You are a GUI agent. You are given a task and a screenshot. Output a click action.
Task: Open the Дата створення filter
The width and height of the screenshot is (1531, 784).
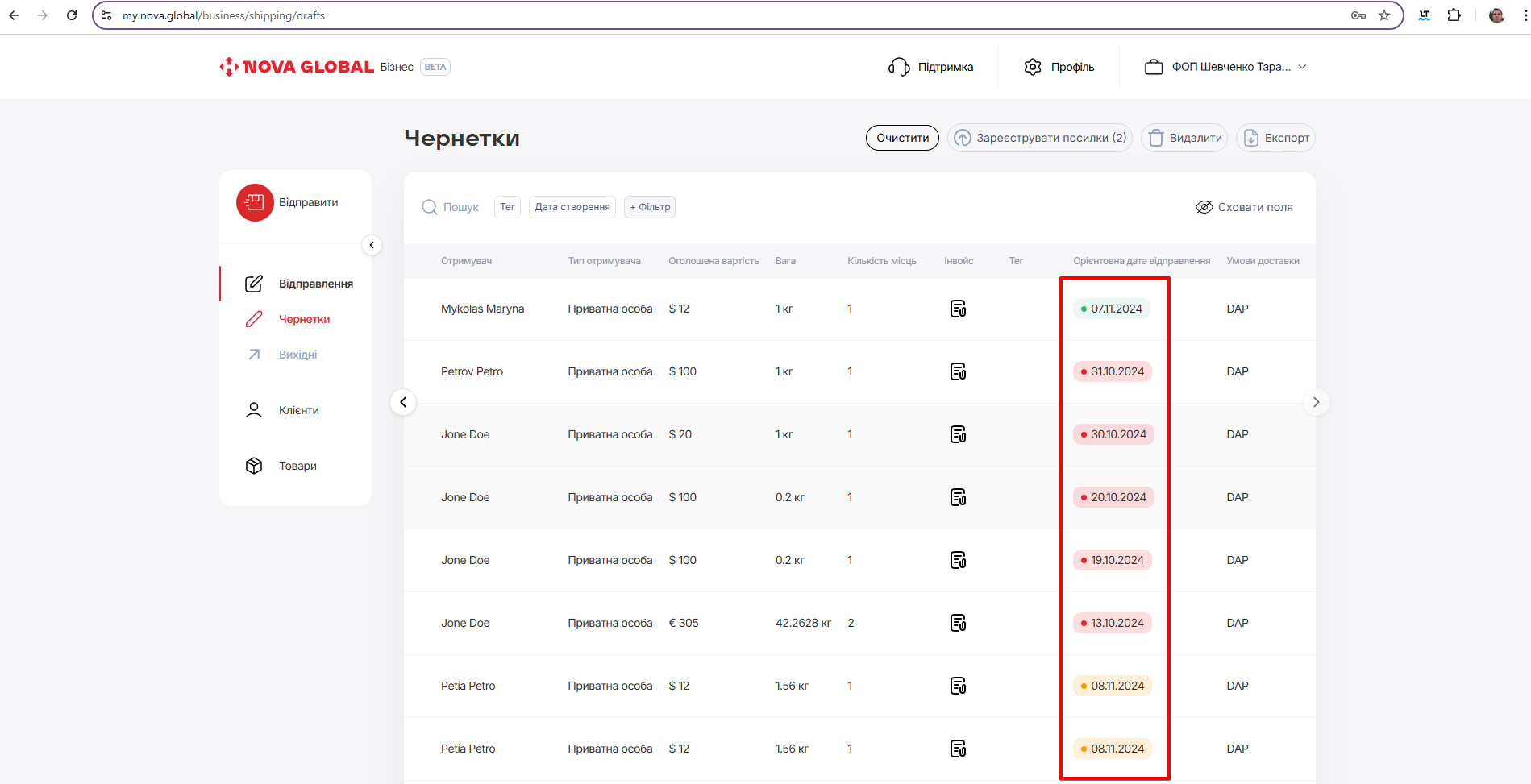[x=572, y=207]
